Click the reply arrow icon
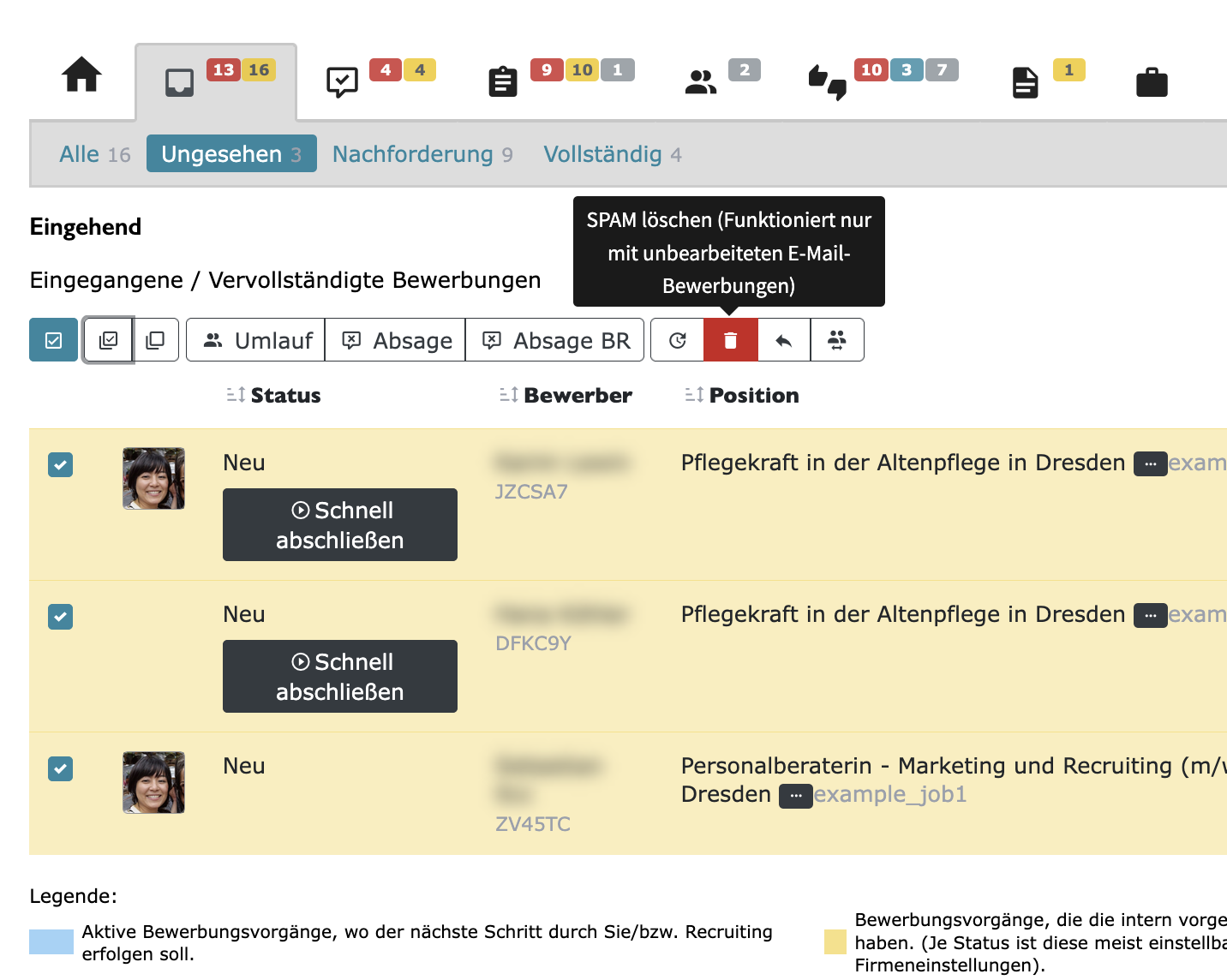Screen dimensions: 1227x980 (783, 340)
